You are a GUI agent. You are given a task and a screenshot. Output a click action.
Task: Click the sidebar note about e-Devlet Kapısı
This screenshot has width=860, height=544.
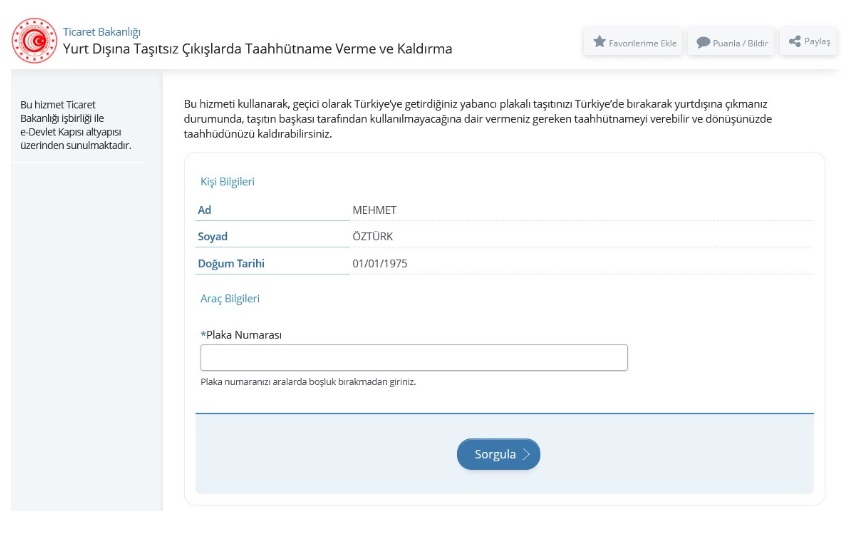76,125
